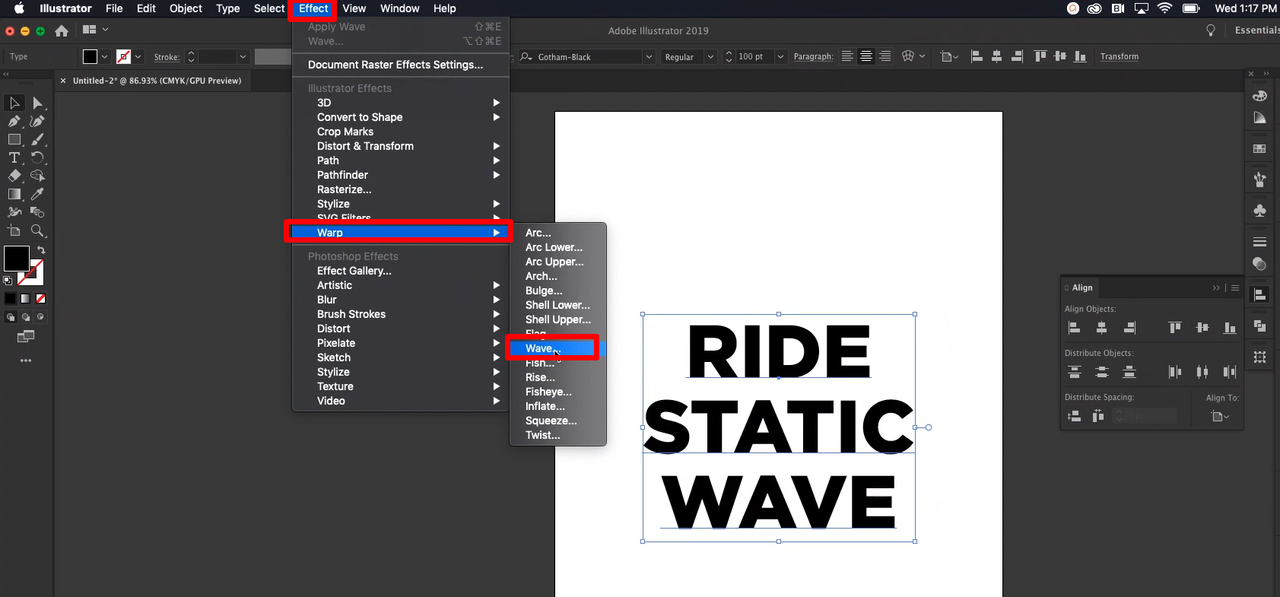Select the Width tool
This screenshot has height=597, width=1280.
(x=14, y=212)
